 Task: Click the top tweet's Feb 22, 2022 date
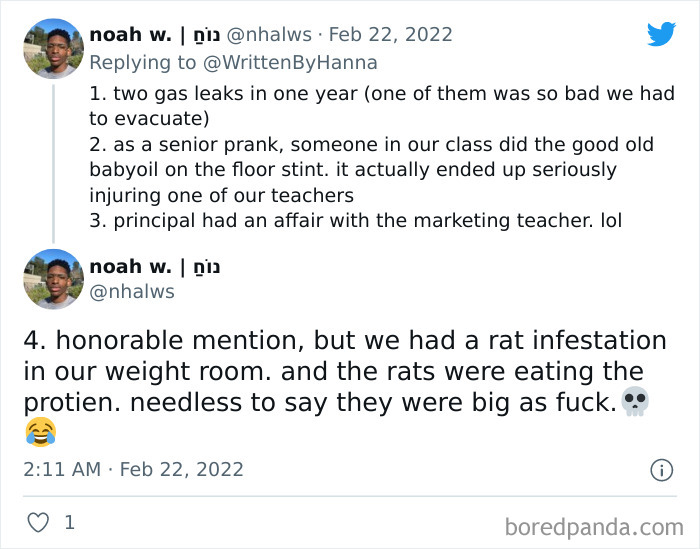[x=390, y=34]
